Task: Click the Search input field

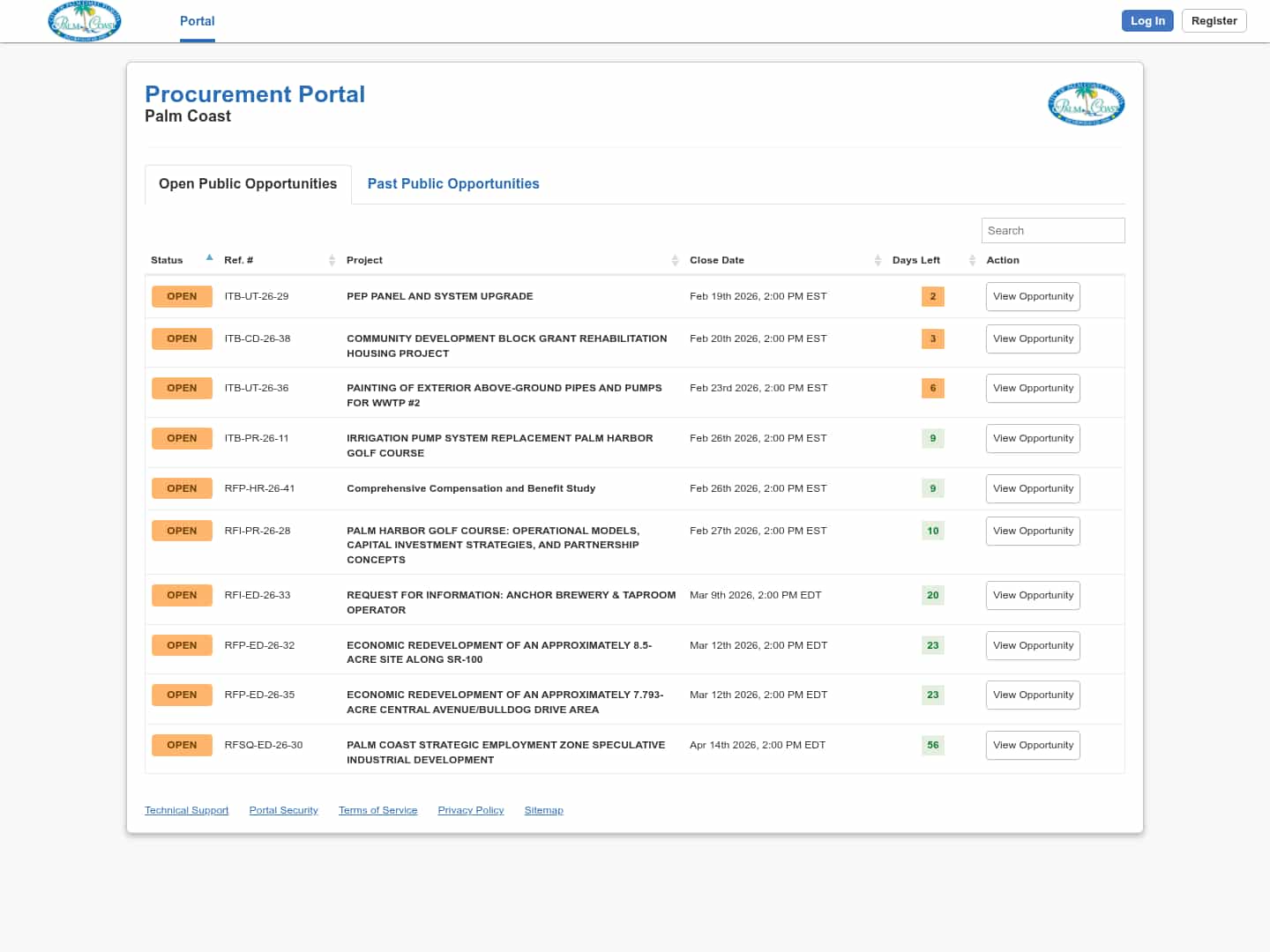Action: 1053,231
